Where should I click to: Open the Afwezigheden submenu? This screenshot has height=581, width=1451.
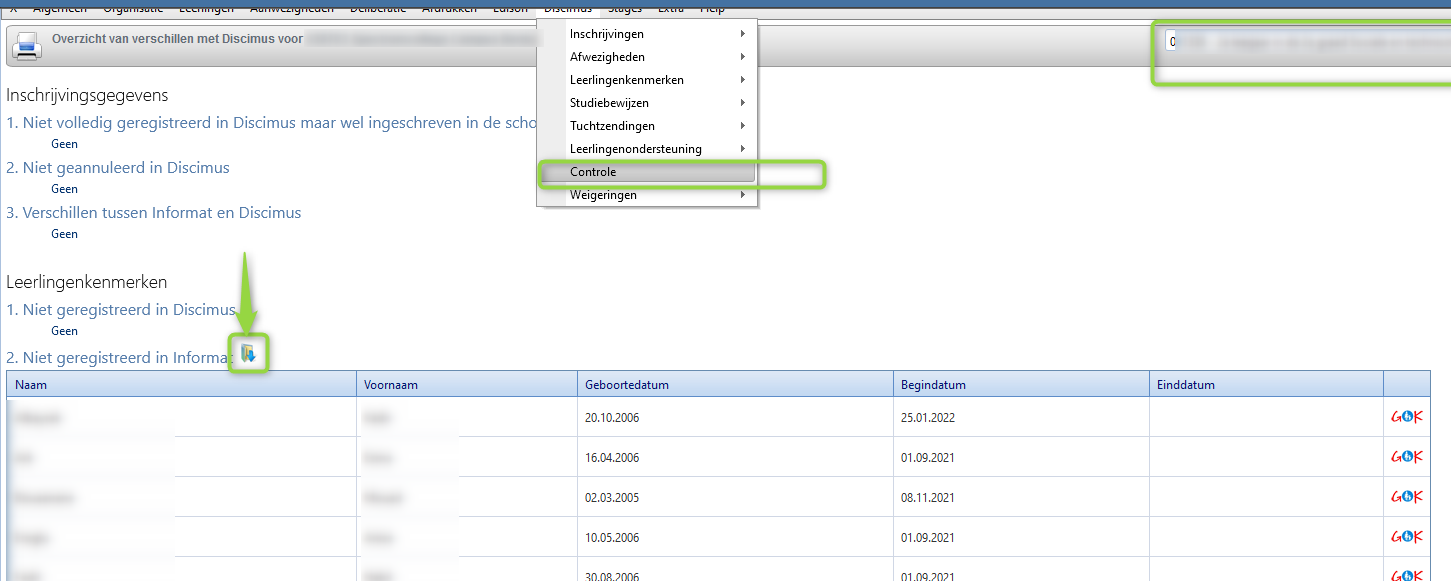coord(647,57)
